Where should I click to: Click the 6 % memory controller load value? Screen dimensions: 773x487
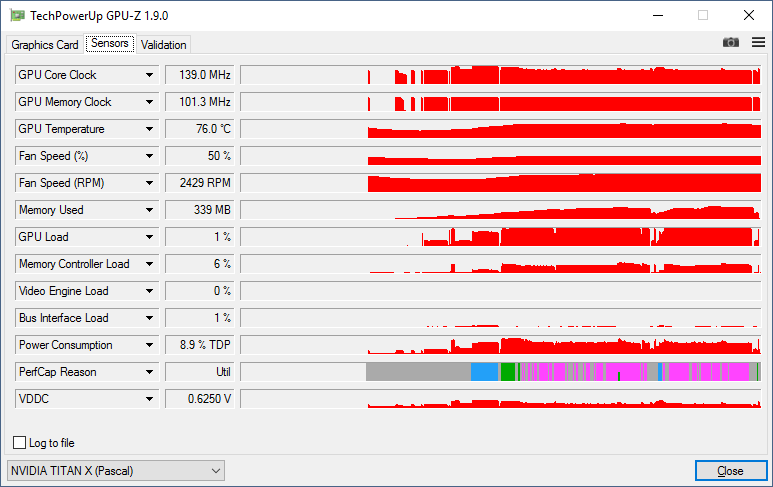(x=200, y=264)
